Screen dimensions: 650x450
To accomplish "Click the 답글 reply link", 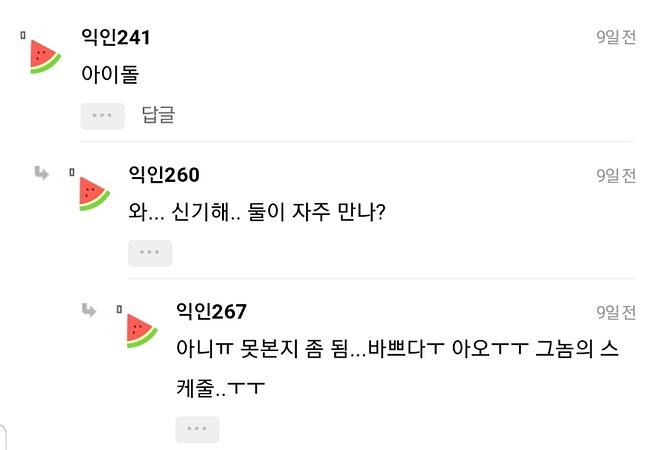I will 158,114.
